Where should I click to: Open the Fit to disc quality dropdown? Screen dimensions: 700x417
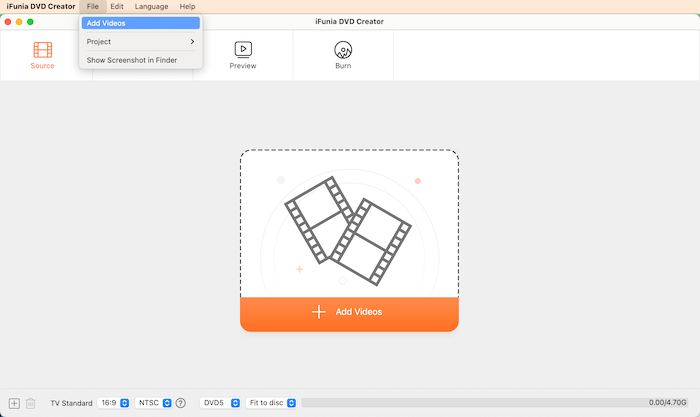[x=272, y=403]
